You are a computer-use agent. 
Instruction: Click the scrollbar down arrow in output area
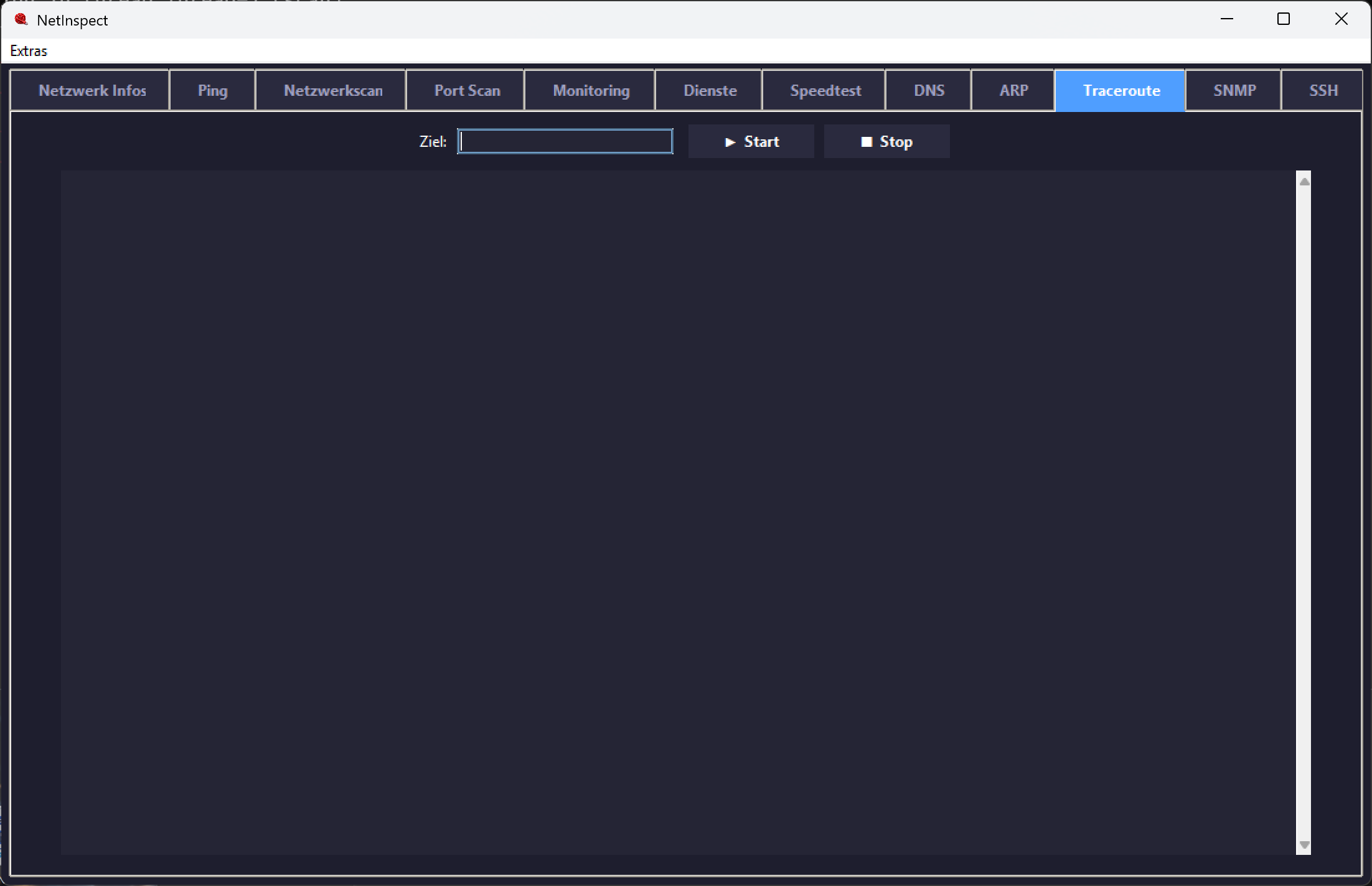click(1304, 845)
